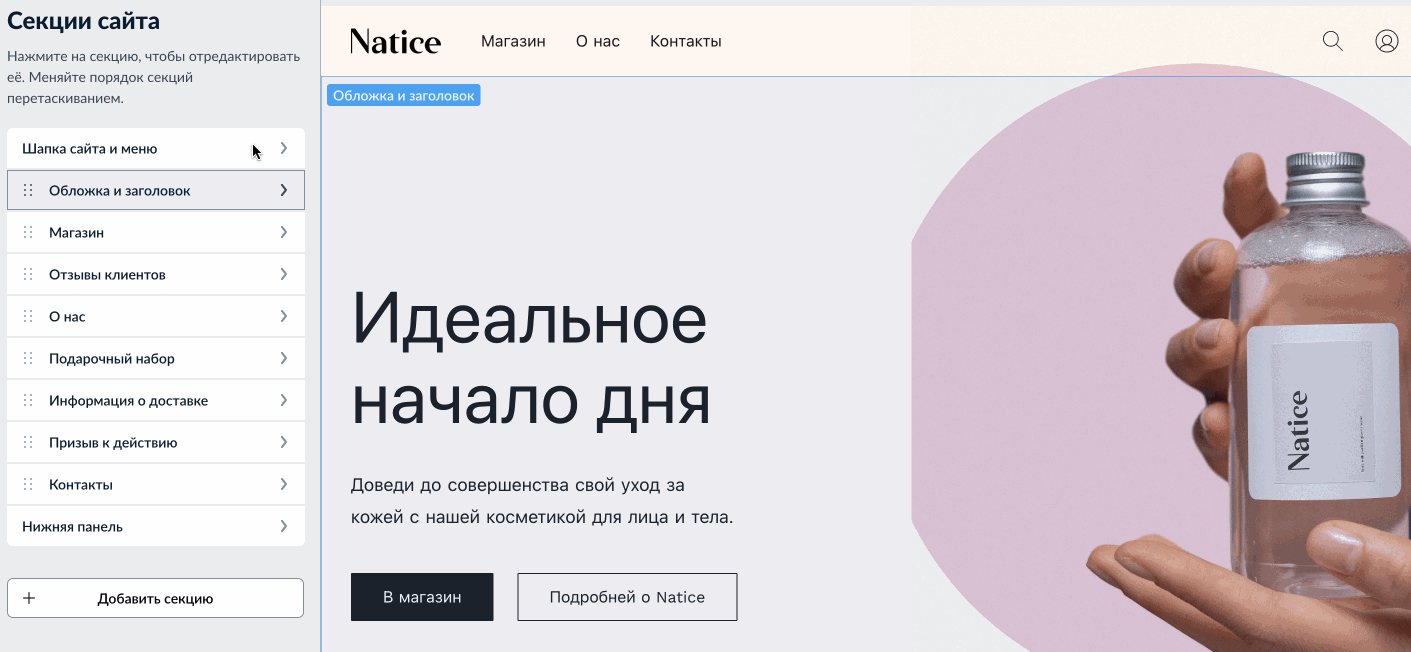Screen dimensions: 1411x652
Task: Select Информация о доставке label
Action: point(128,401)
